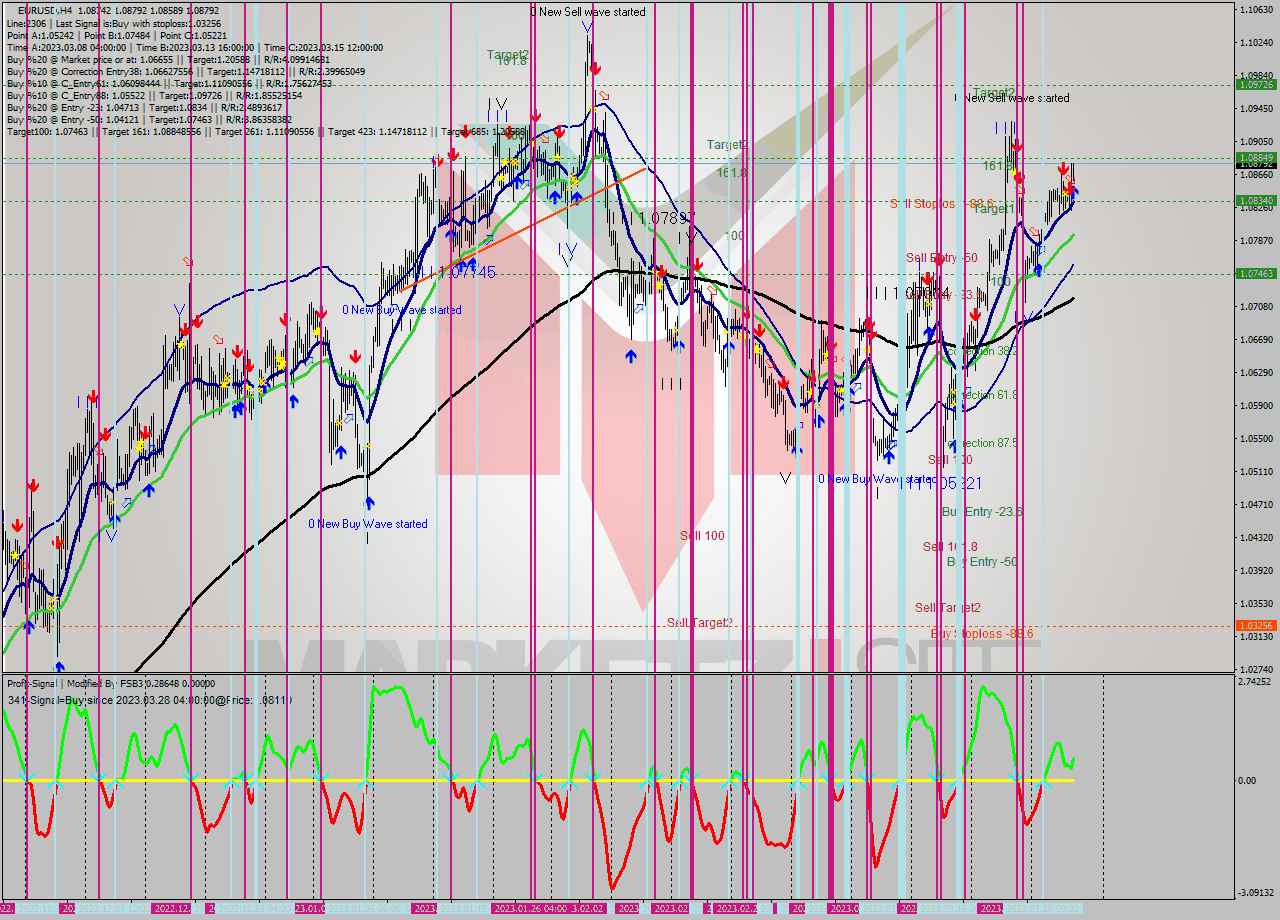Select the 'Buy Entry -23.6' label

[982, 512]
